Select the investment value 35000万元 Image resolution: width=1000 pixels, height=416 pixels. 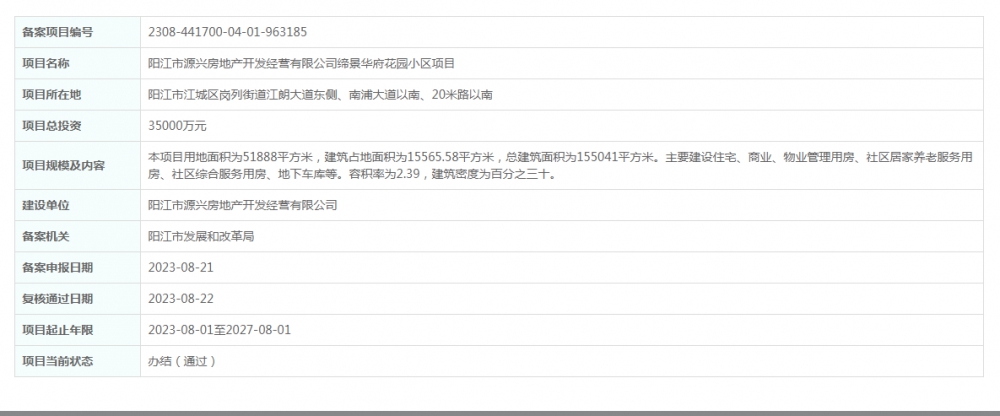click(177, 126)
